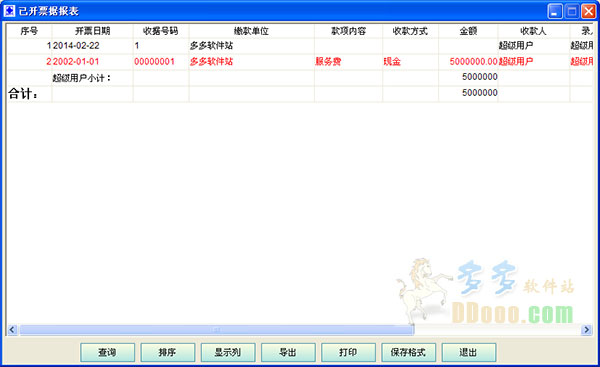Click the horizontal scrollbar right arrow
Image resolution: width=600 pixels, height=367 pixels.
(586, 329)
